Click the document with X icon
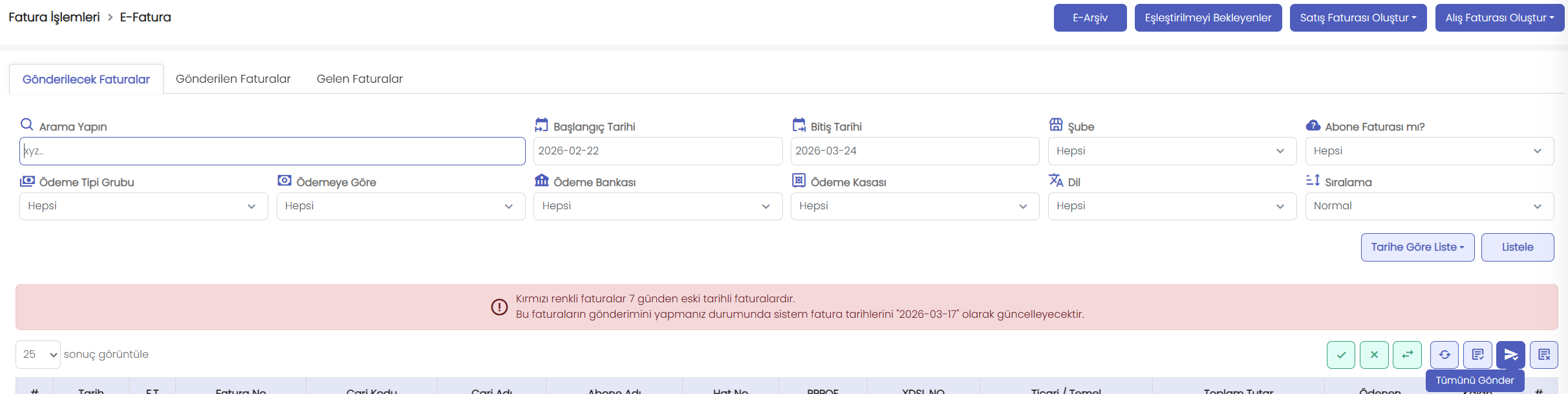The image size is (1568, 394). click(1544, 355)
